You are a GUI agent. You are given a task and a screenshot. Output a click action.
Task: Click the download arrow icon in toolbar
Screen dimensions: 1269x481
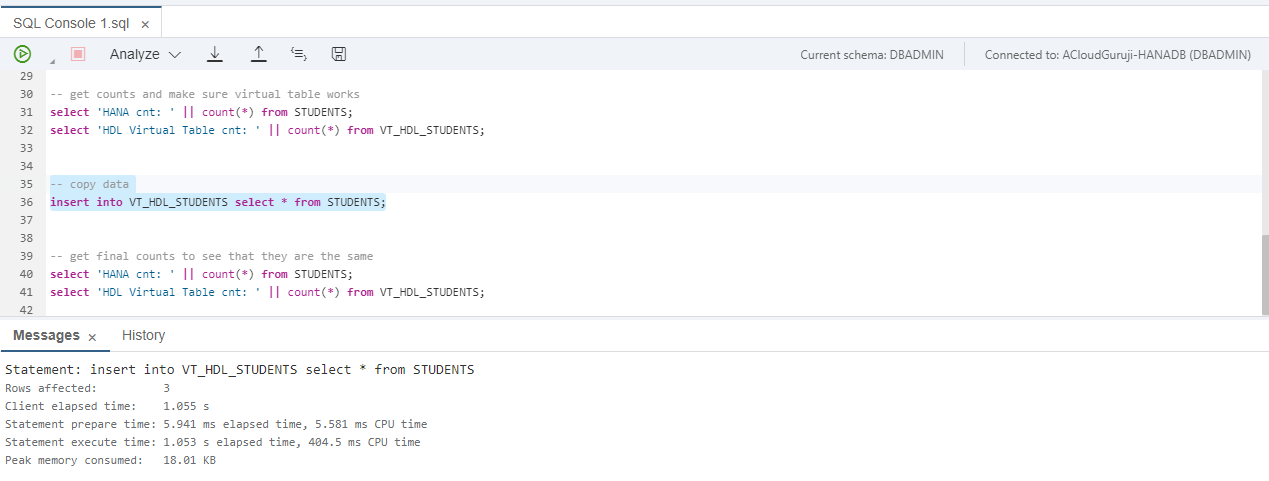coord(214,54)
